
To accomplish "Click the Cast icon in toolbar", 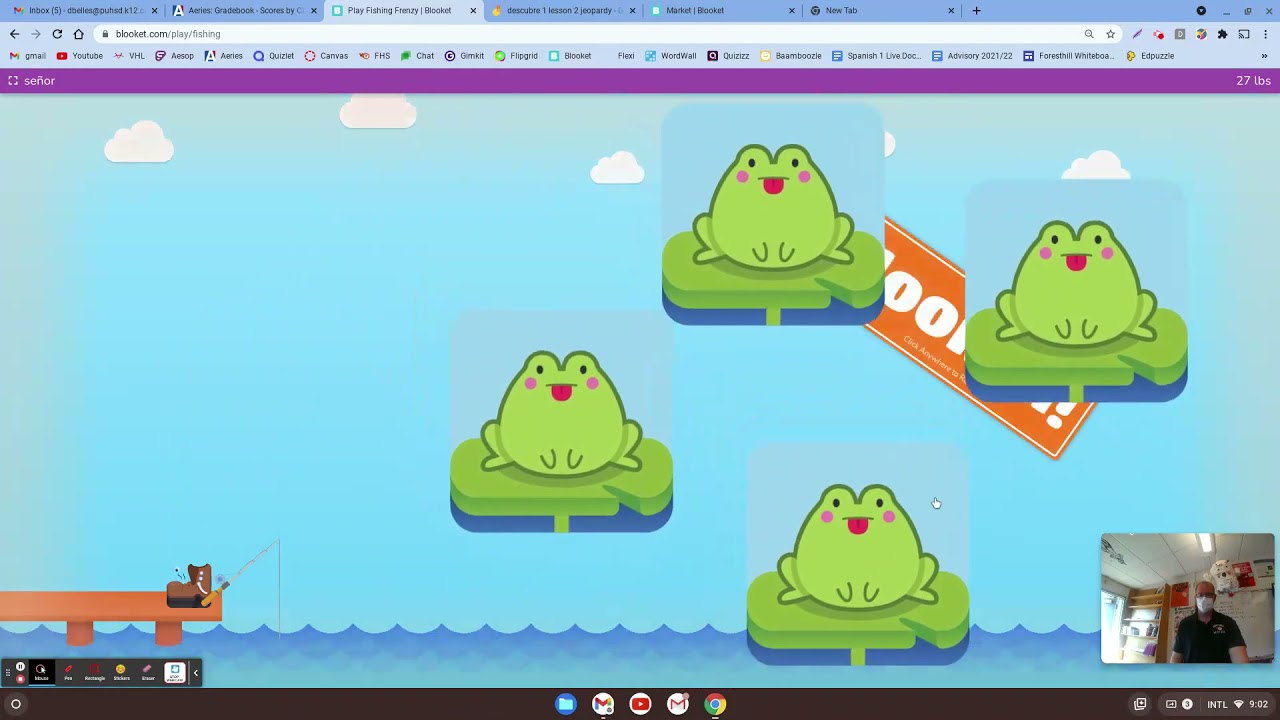I will pos(1244,34).
